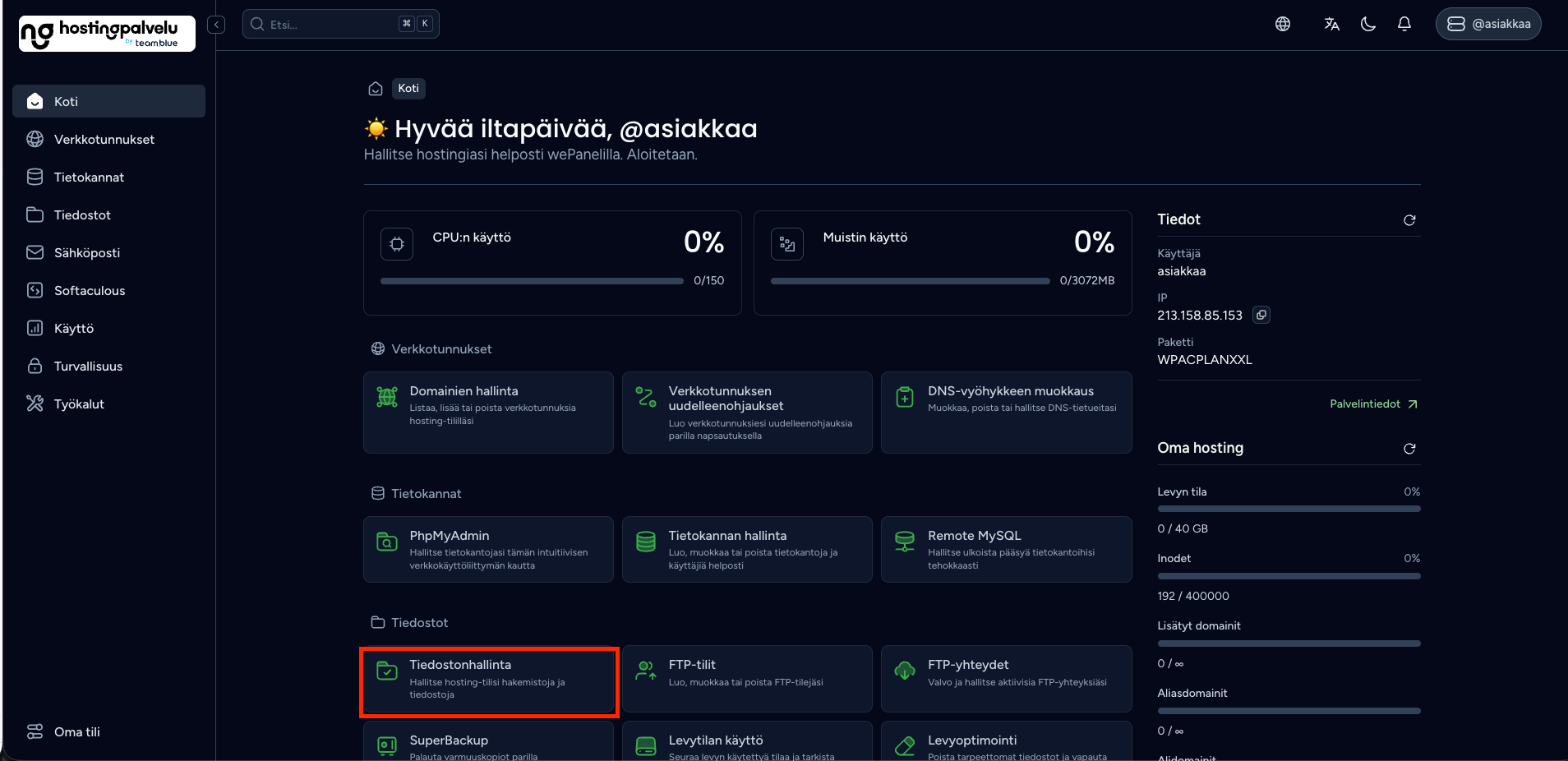Viewport: 1568px width, 761px height.
Task: Focus the Etsi search field
Action: click(340, 24)
